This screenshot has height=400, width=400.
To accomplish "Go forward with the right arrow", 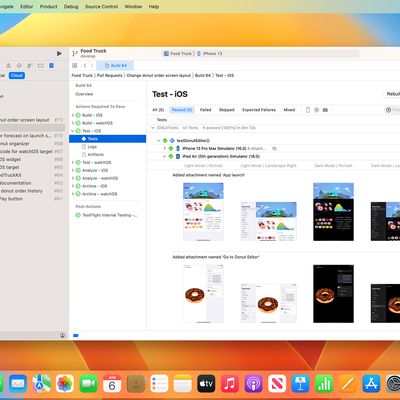I will tap(92, 65).
